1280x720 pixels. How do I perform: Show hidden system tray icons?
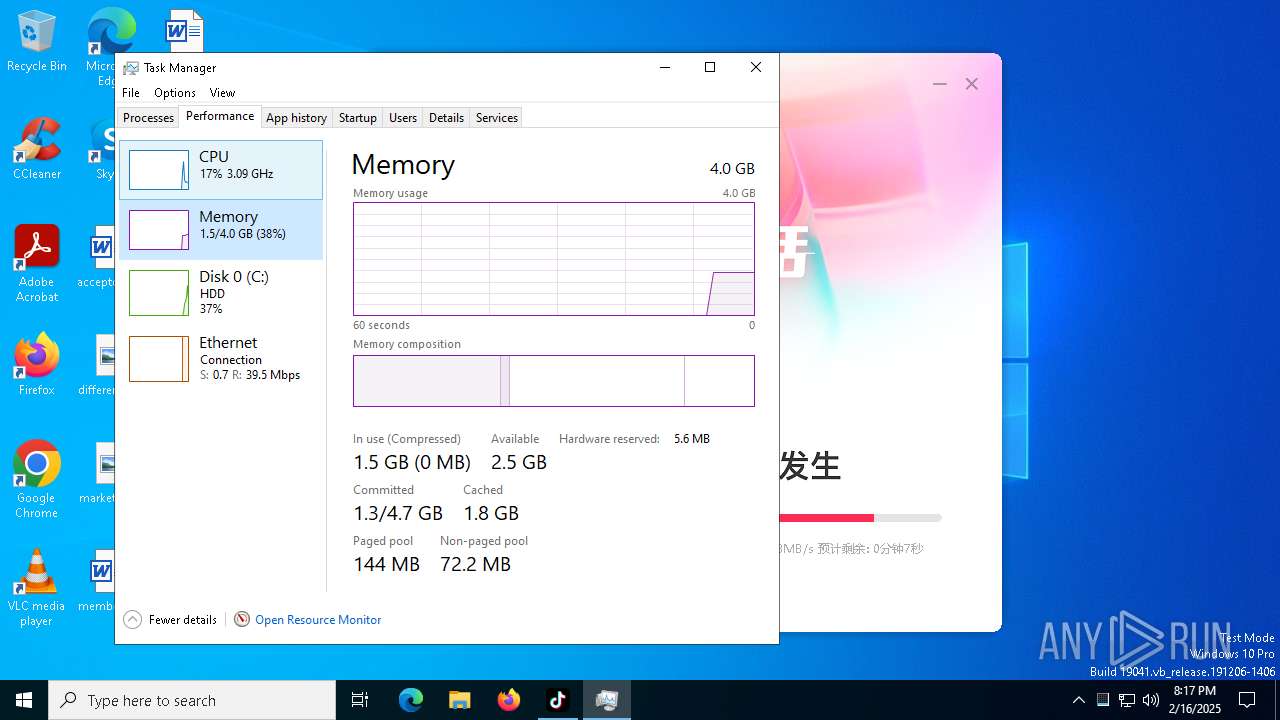click(x=1078, y=700)
